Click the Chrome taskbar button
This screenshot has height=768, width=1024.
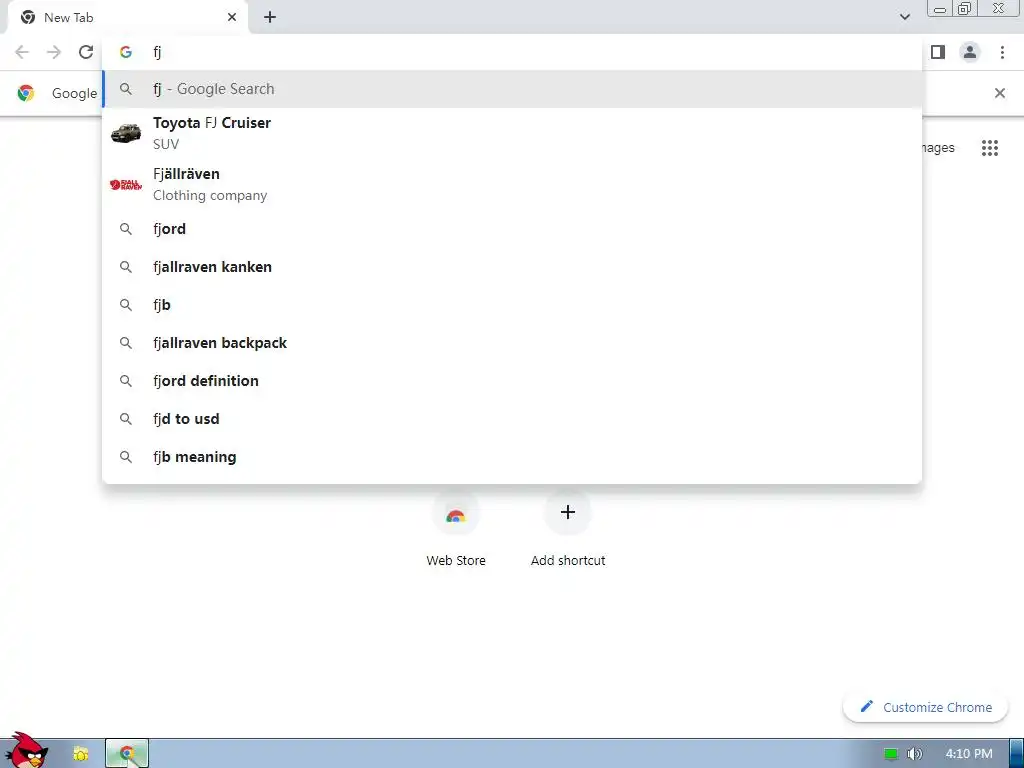point(127,754)
